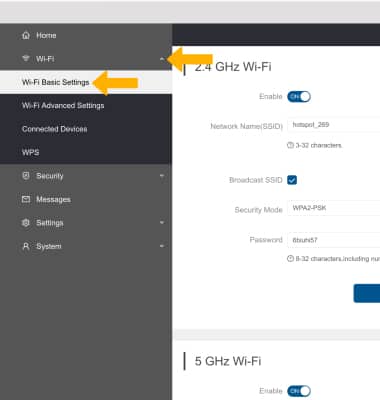Collapse the Wi-Fi menu arrow
This screenshot has height=400, width=380.
[162, 59]
